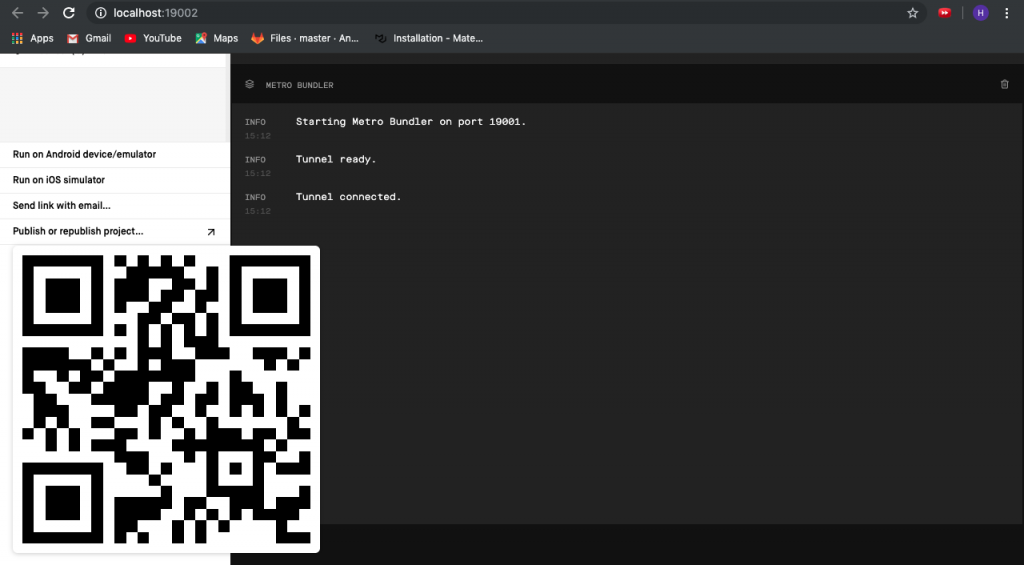Screen dimensions: 1024x565
Task: Open the Apps bookmark shortcut
Action: [x=33, y=39]
